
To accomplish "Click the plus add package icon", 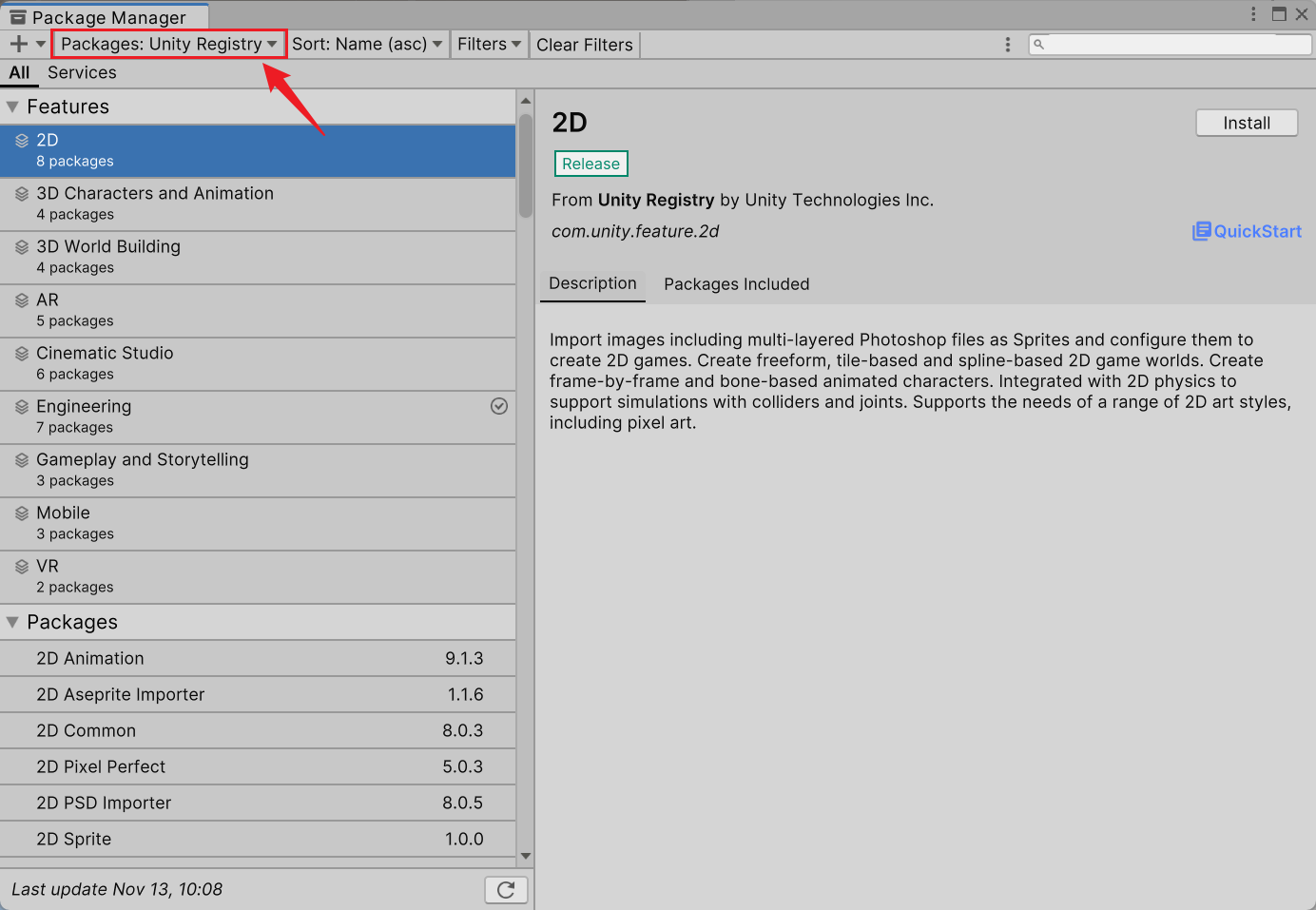I will pyautogui.click(x=18, y=44).
